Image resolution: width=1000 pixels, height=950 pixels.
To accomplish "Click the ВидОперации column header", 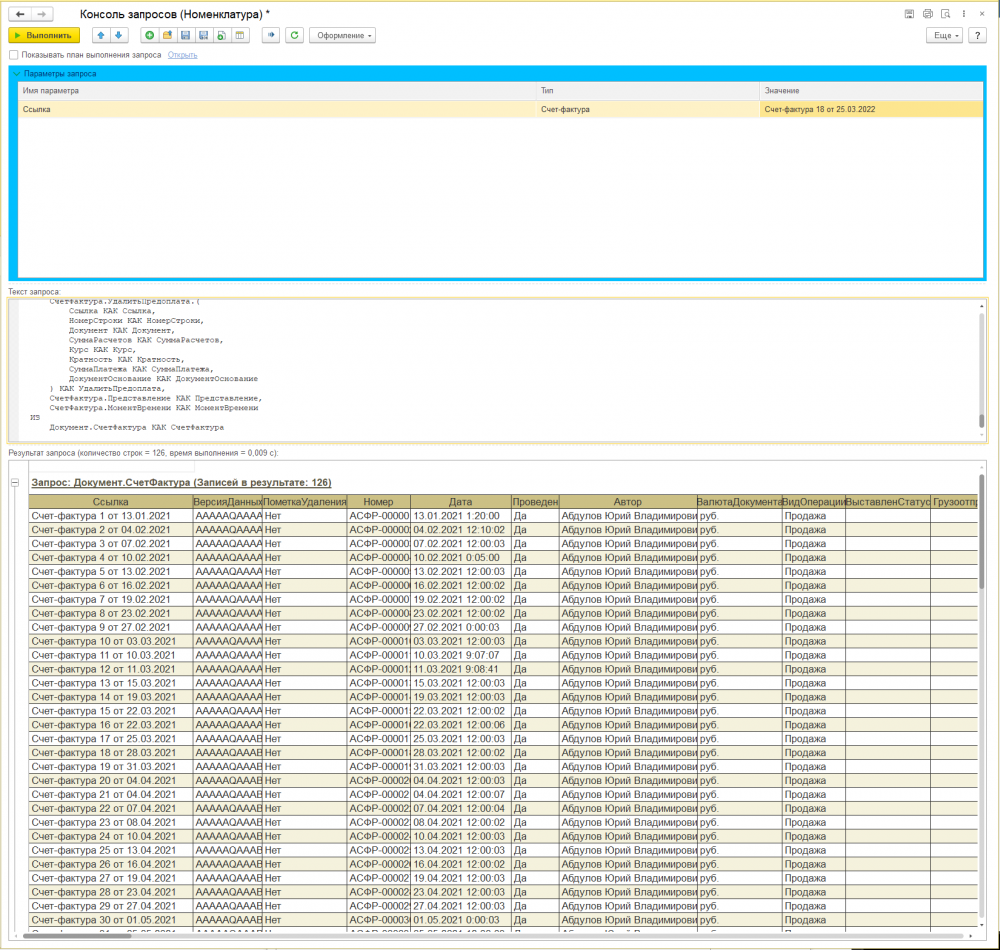I will pos(814,502).
